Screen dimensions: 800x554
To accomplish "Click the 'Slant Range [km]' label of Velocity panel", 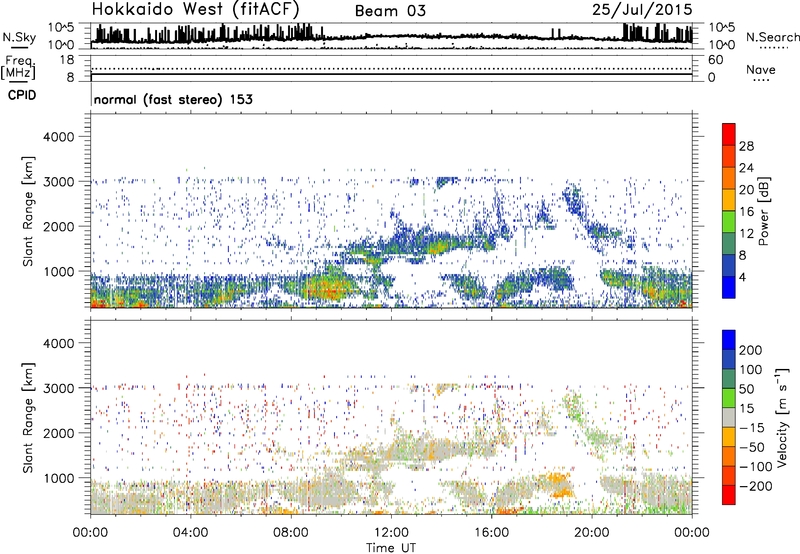I will click(x=28, y=417).
